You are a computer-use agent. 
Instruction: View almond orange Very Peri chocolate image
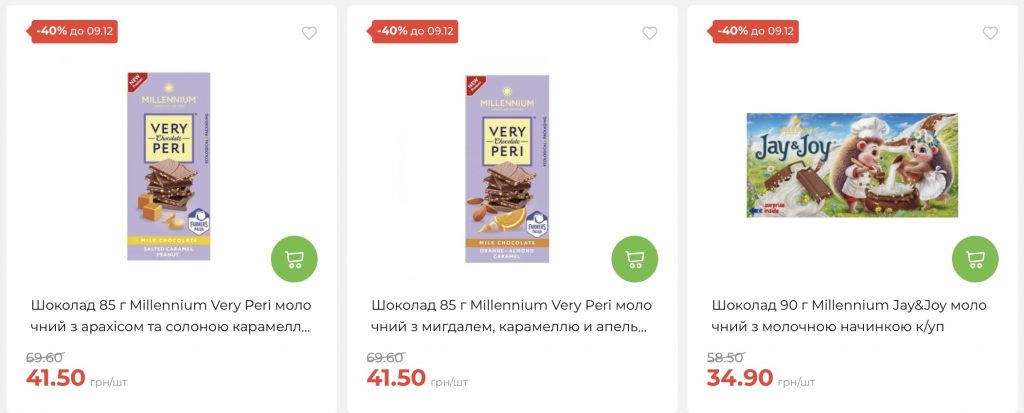point(507,166)
